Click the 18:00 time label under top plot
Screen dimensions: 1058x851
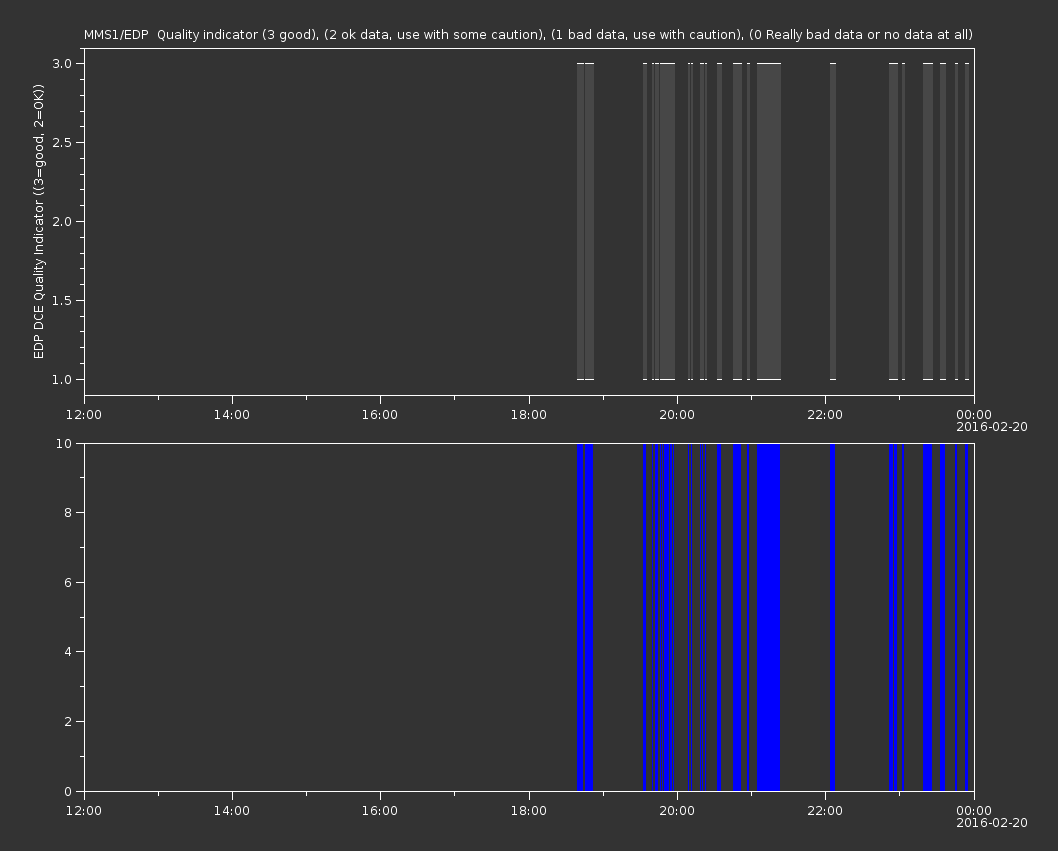(528, 414)
